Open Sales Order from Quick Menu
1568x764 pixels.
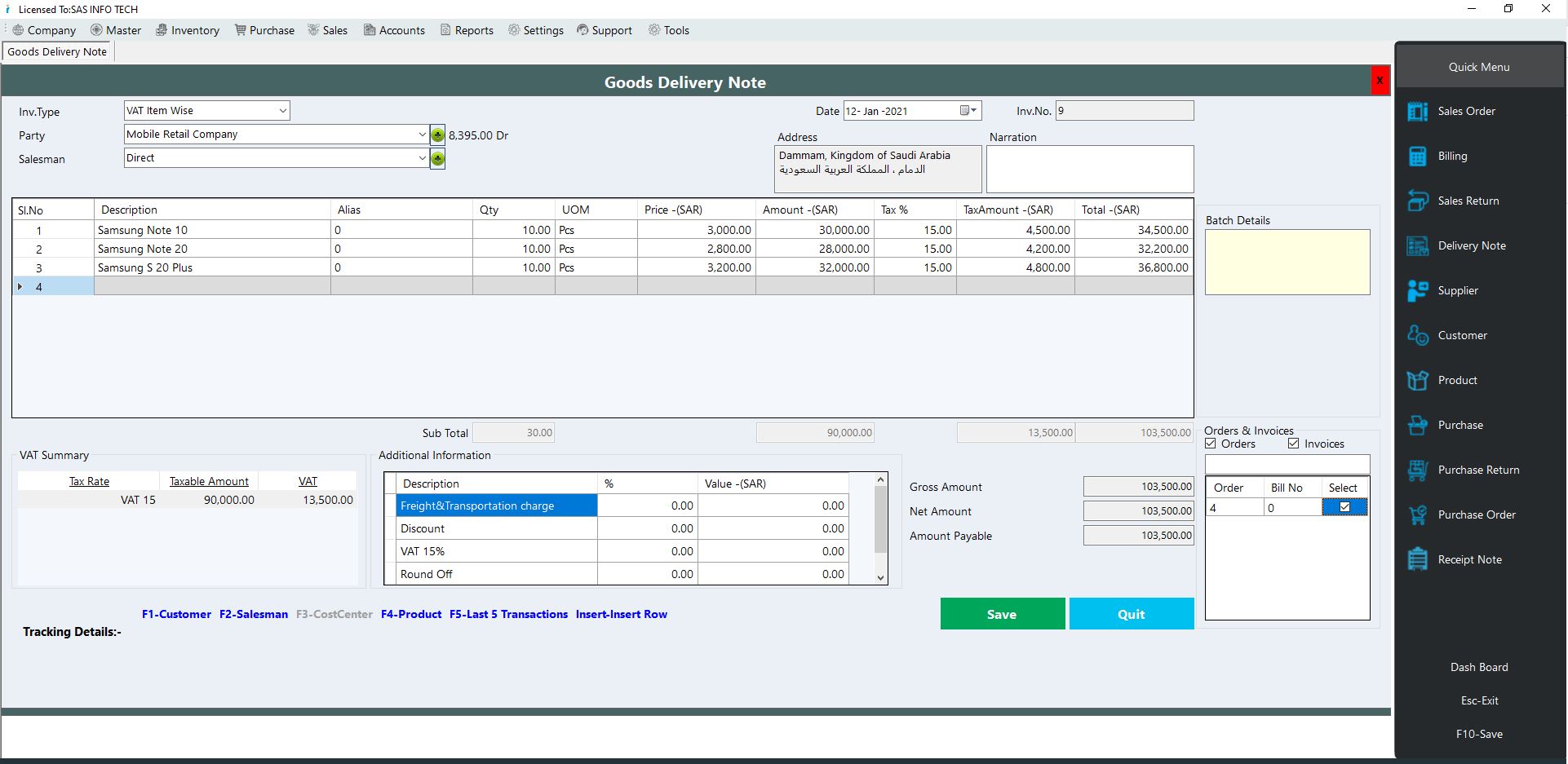[x=1466, y=111]
